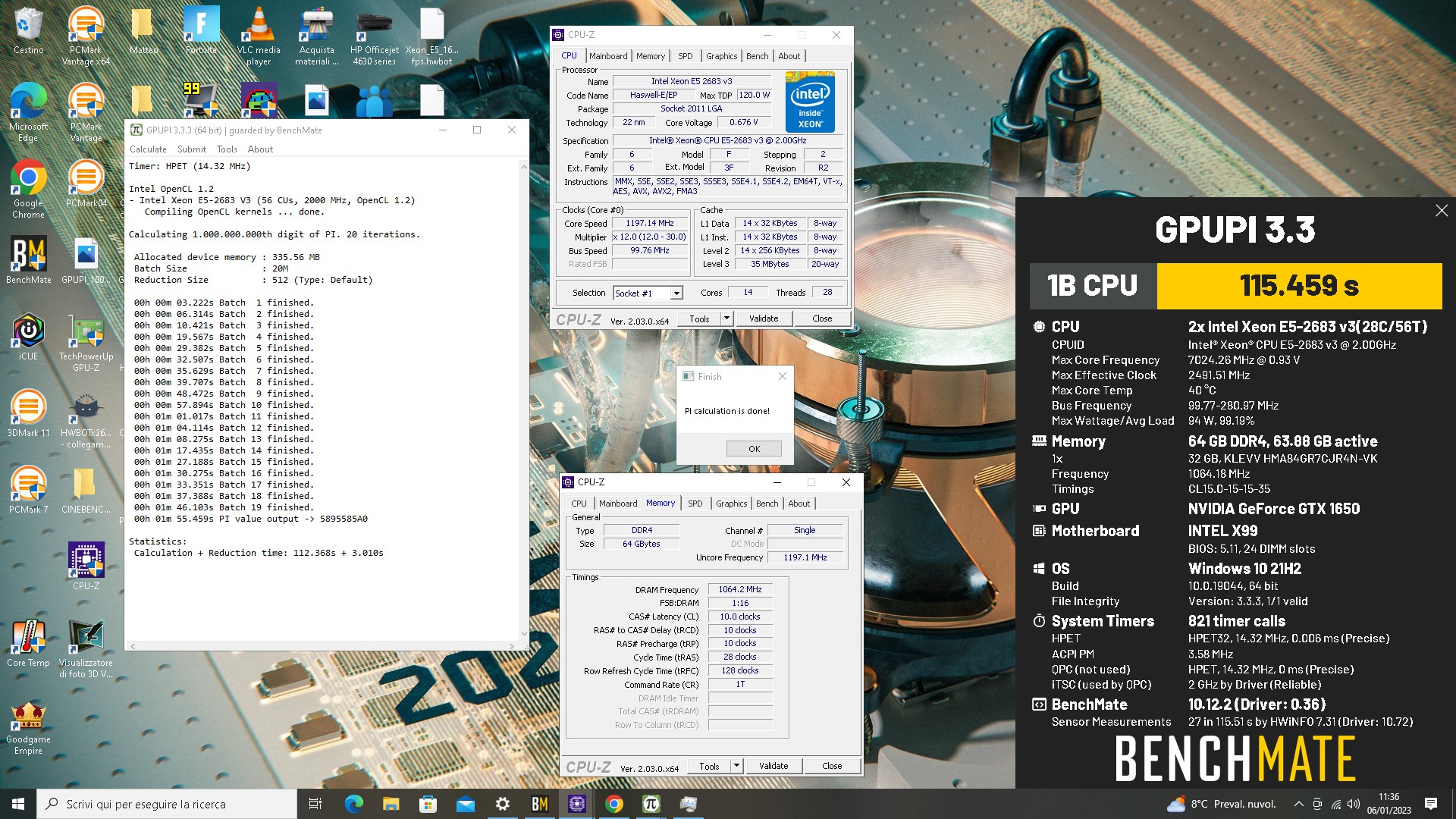Open CINEBENCH folder on desktop
The height and width of the screenshot is (819, 1456).
[86, 490]
